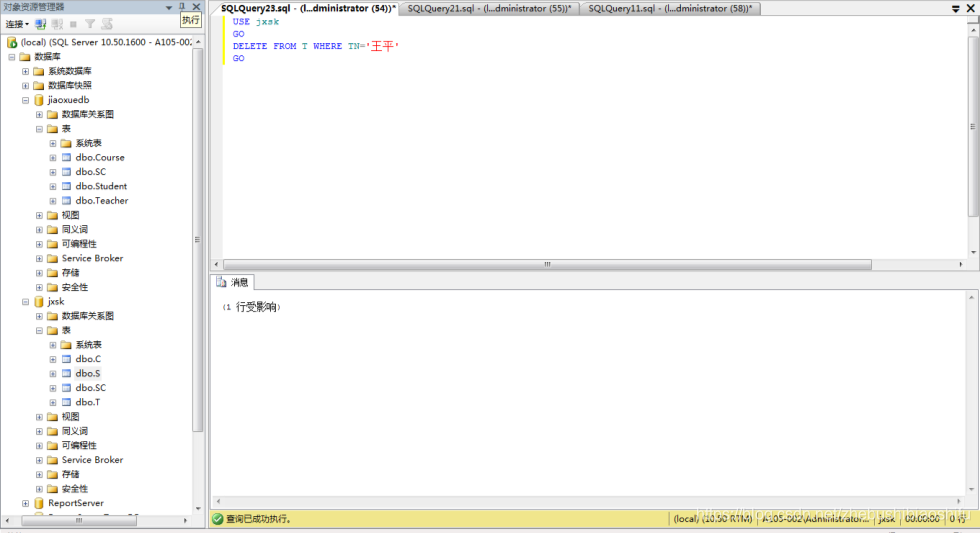Image resolution: width=980 pixels, height=533 pixels.
Task: Select 系统表 folder icon under jxsk
Action: [66, 345]
